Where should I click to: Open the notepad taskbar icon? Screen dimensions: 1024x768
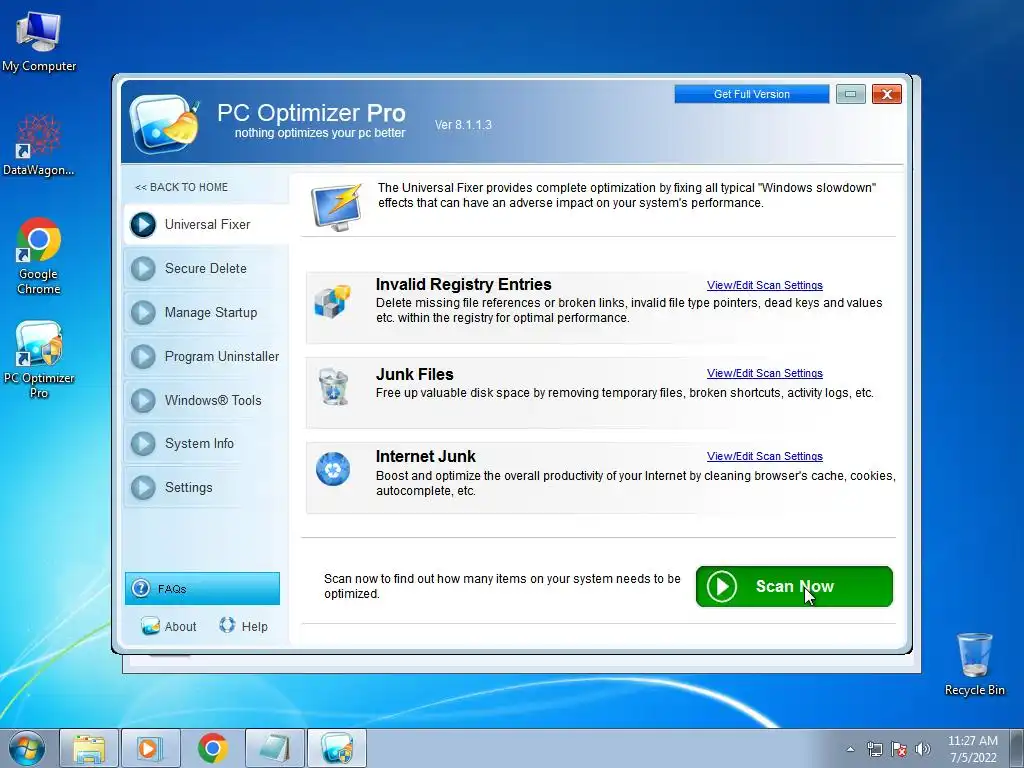click(x=274, y=748)
